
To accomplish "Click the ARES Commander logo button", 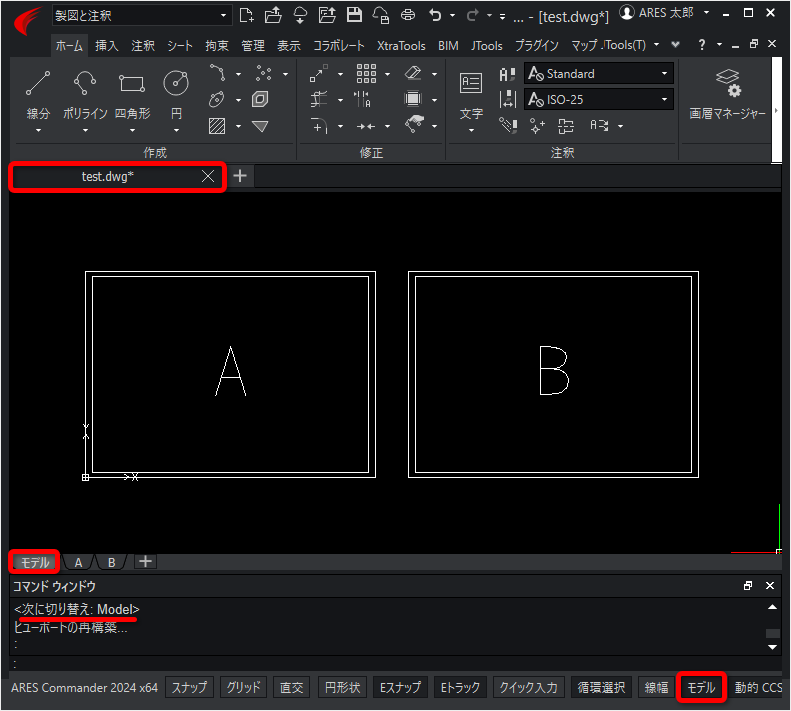I will [28, 20].
